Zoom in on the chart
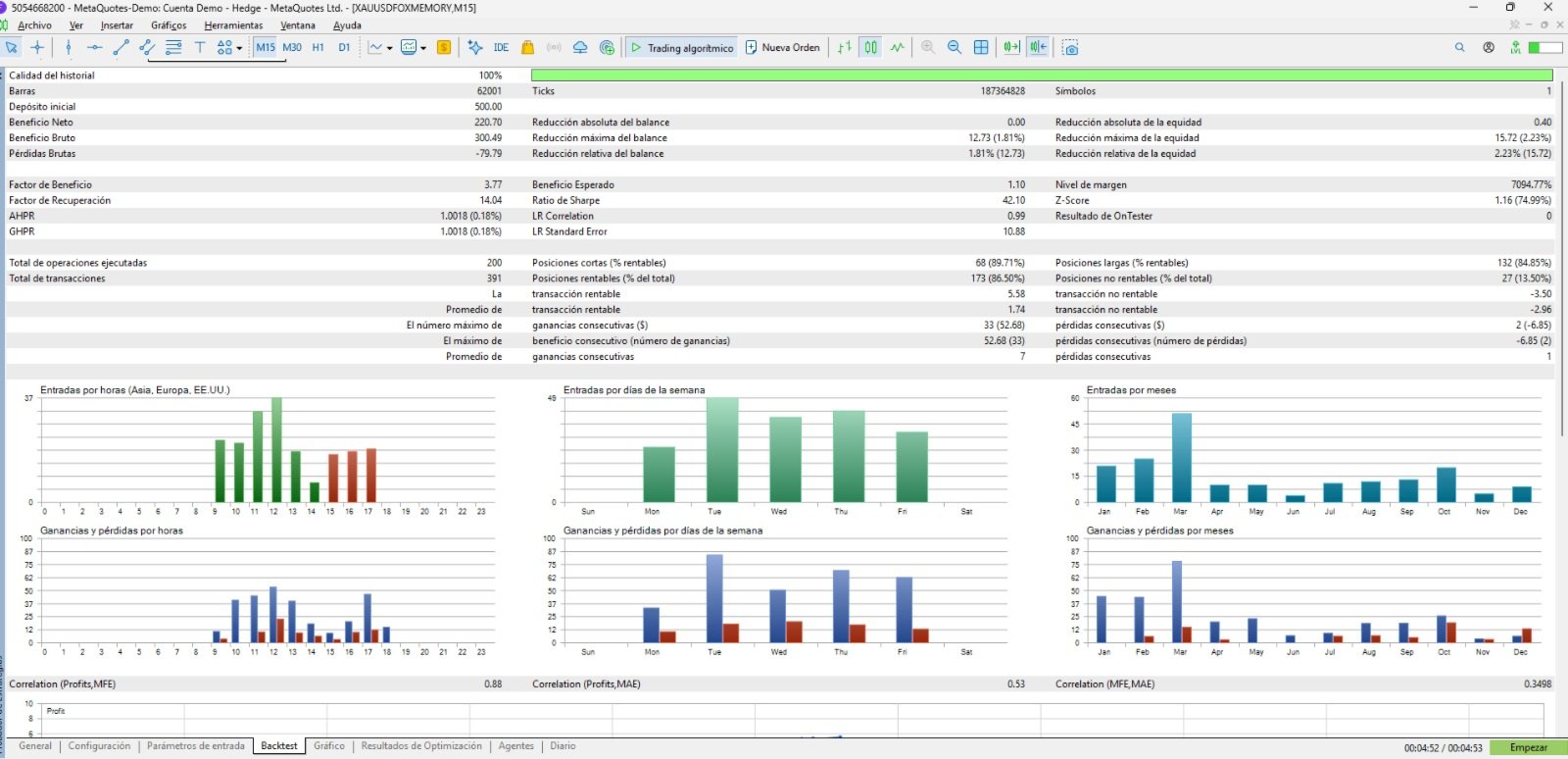The image size is (1568, 759). (x=928, y=47)
